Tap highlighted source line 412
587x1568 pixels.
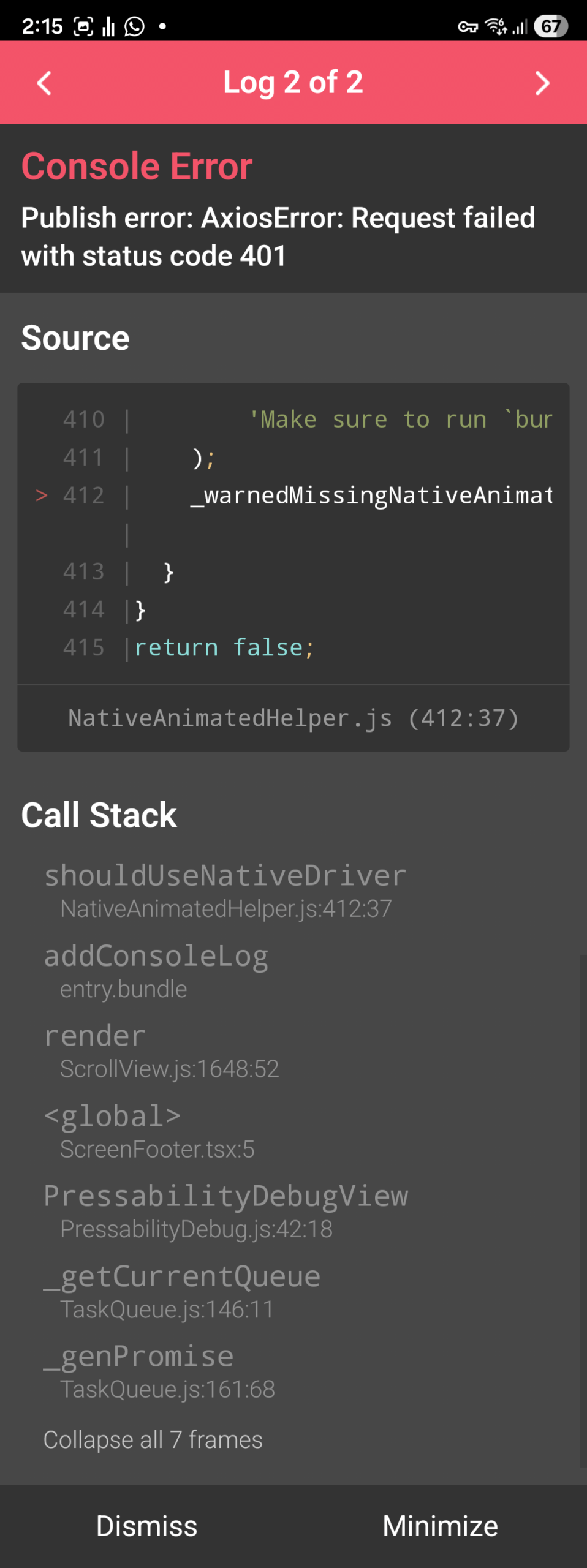coord(293,496)
